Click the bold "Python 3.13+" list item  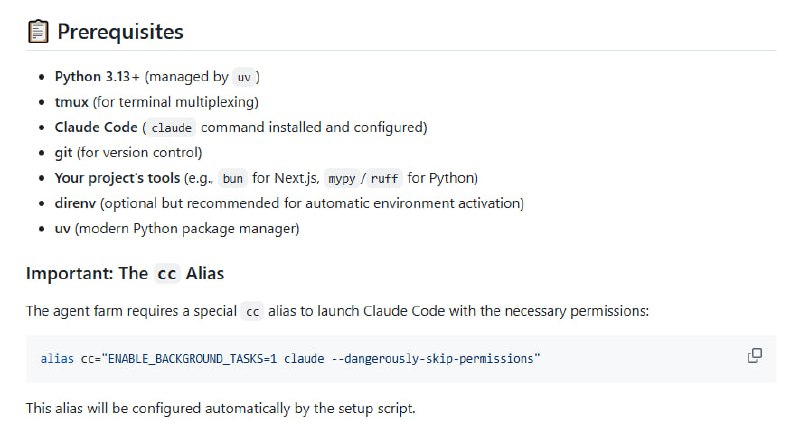(x=98, y=77)
